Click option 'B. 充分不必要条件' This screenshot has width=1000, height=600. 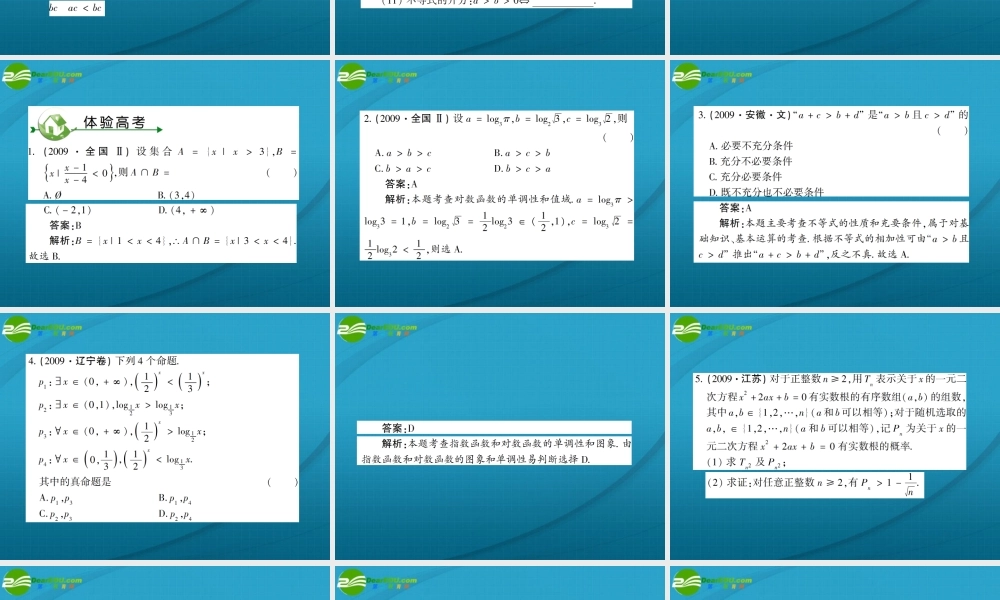750,161
